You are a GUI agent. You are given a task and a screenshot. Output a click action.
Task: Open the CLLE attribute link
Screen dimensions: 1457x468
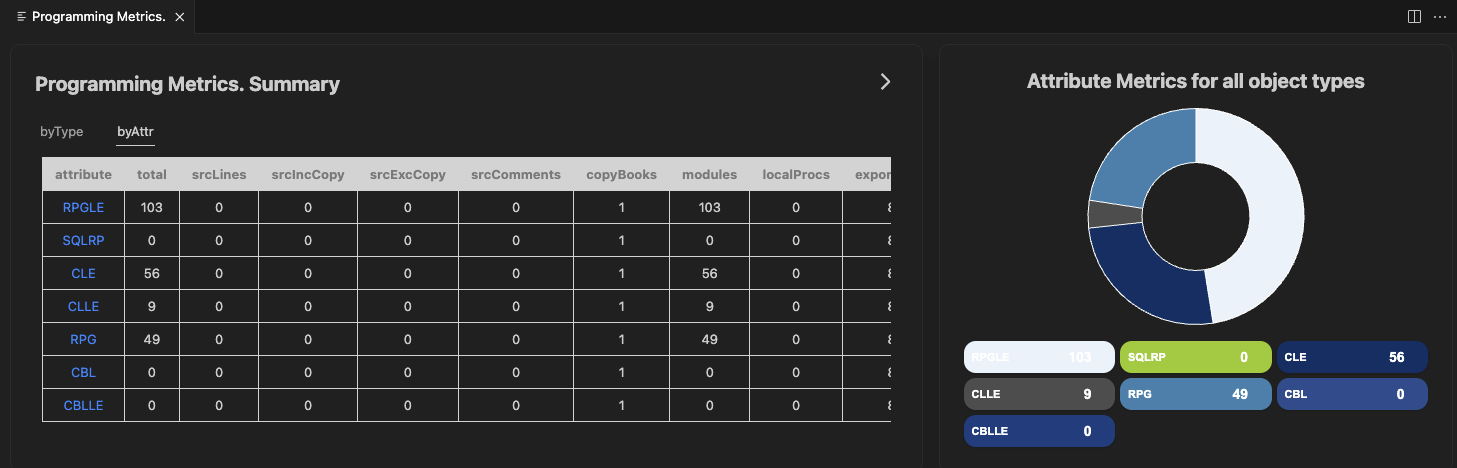83,306
